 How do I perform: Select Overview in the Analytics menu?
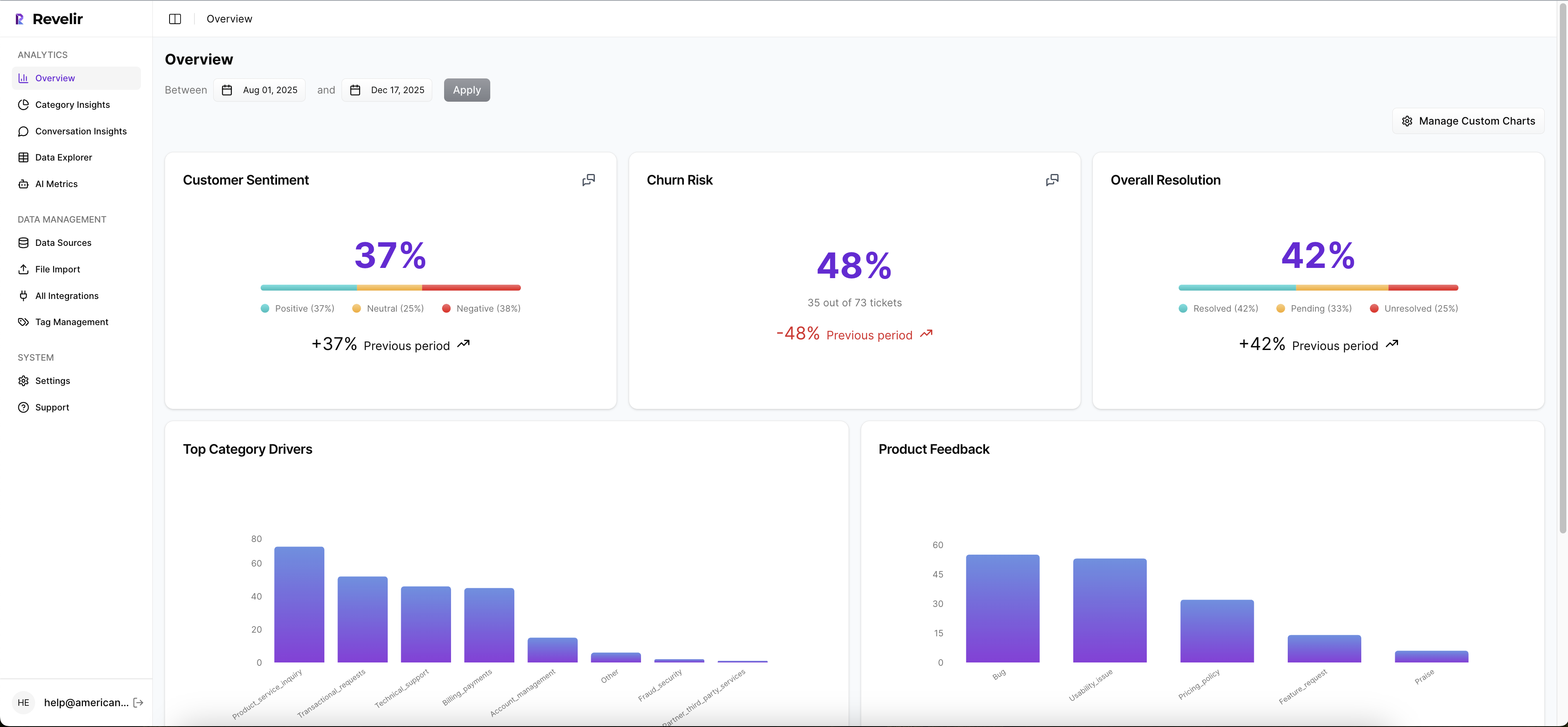point(54,78)
